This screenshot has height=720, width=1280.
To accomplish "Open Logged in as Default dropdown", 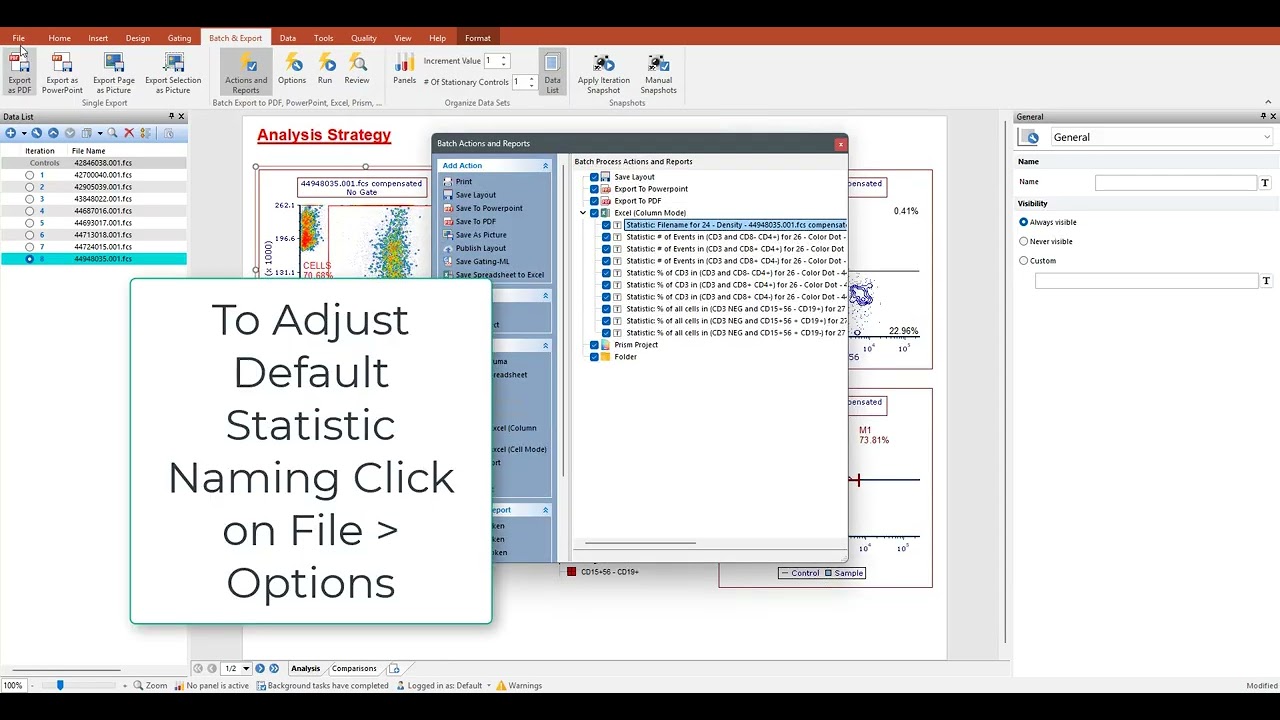I will (x=489, y=686).
